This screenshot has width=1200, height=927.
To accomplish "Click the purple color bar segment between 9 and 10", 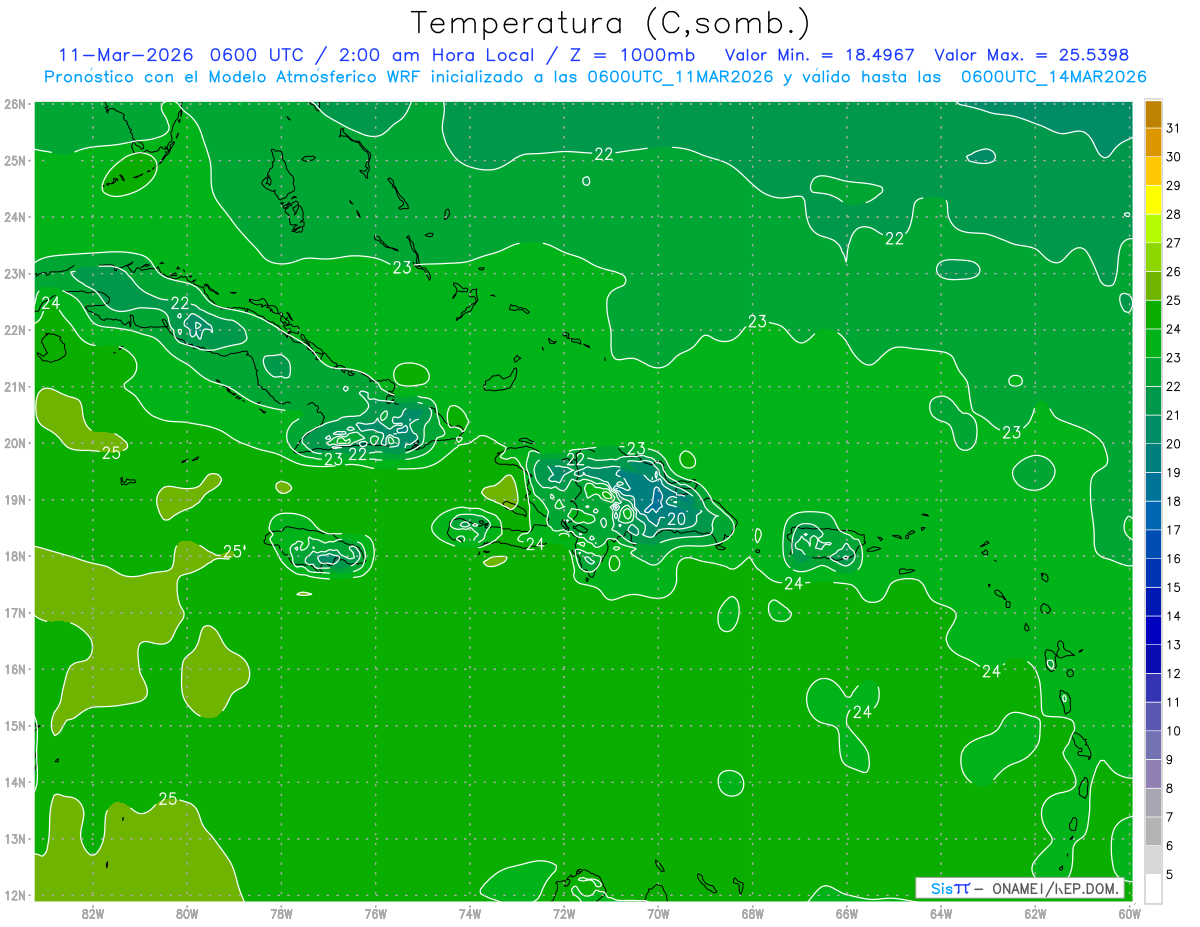I will coord(1153,745).
